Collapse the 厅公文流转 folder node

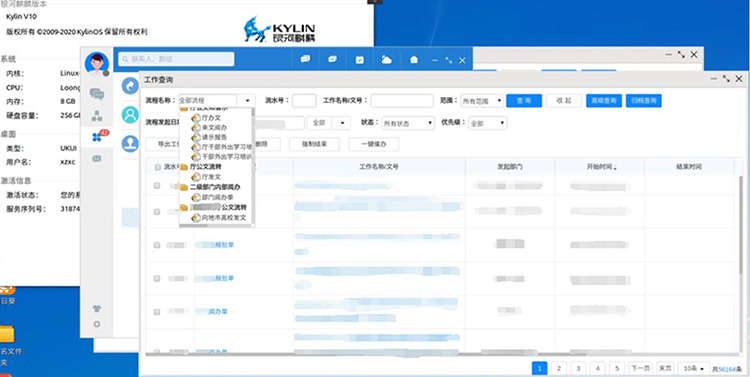tap(184, 167)
